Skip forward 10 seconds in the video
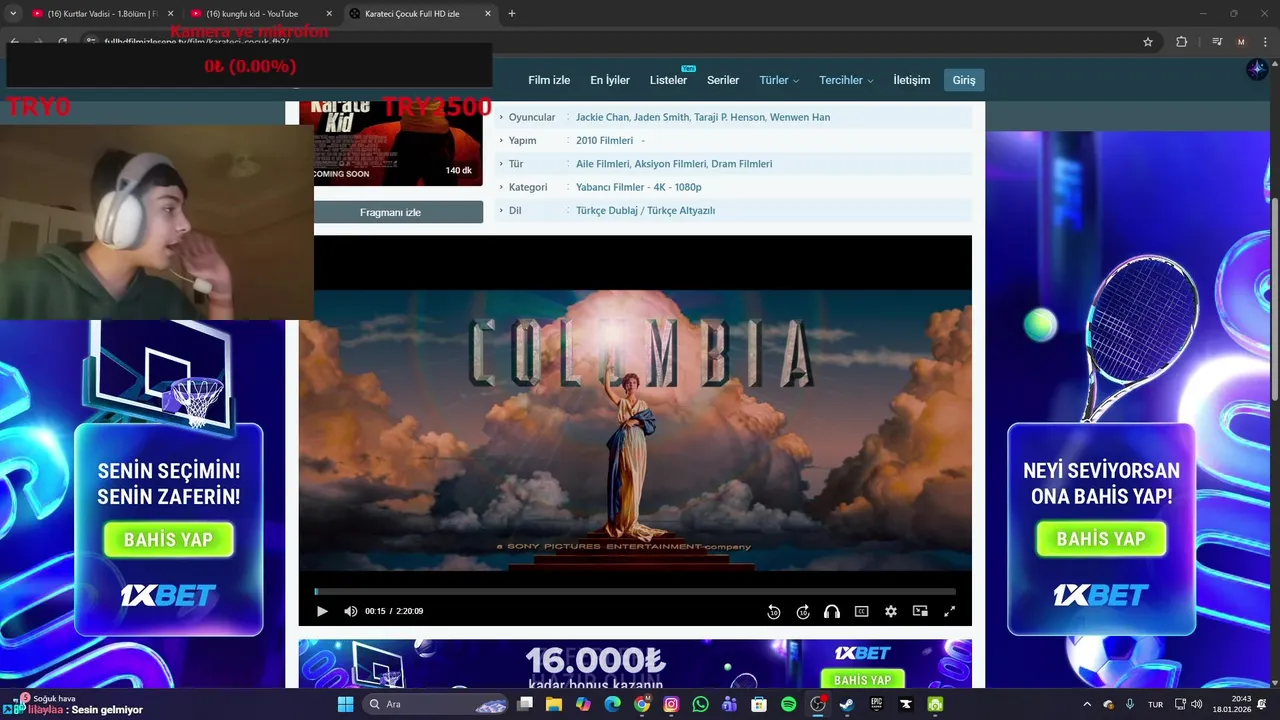The width and height of the screenshot is (1280, 720). tap(803, 612)
